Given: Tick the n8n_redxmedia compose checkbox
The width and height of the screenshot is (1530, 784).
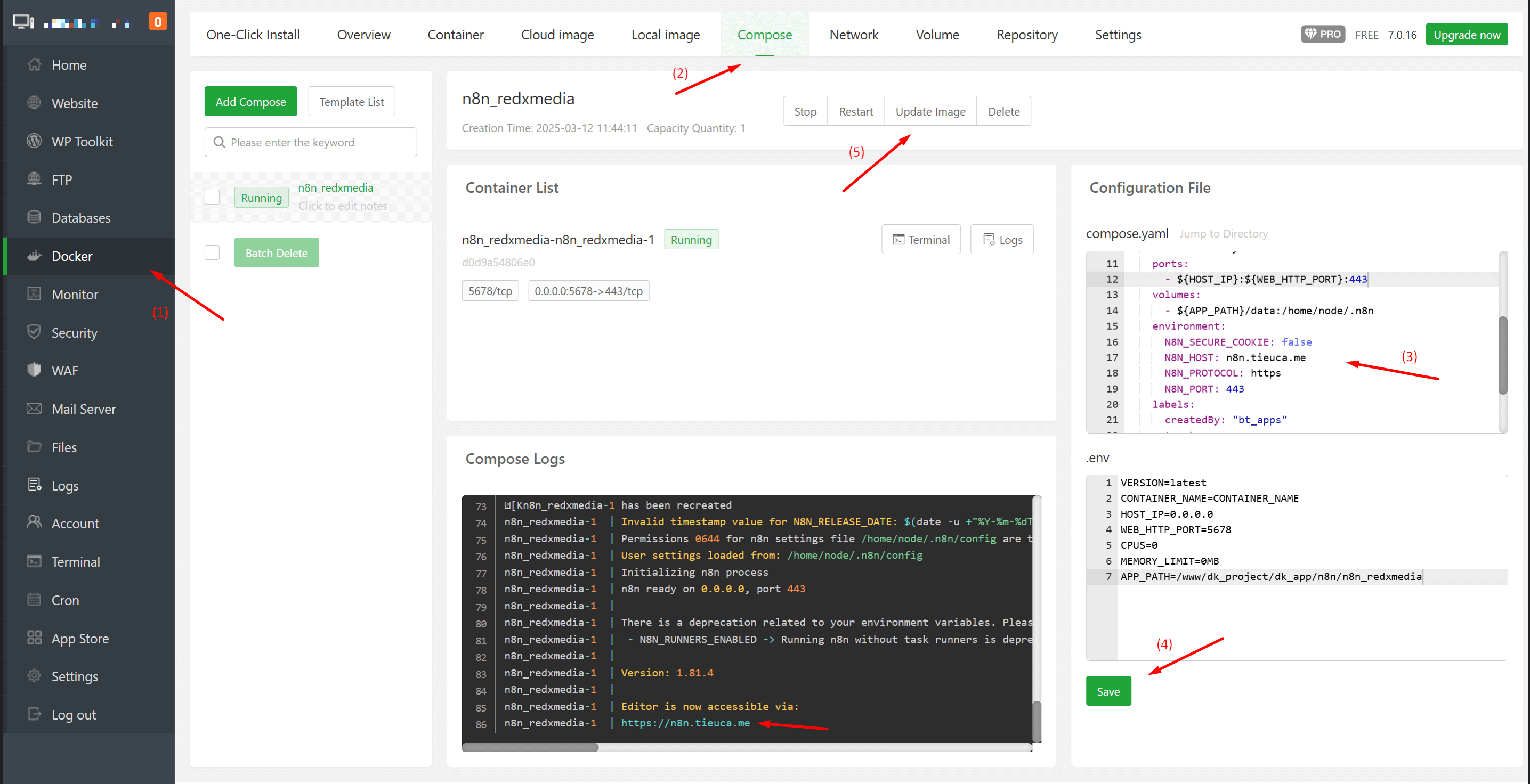Looking at the screenshot, I should point(212,197).
